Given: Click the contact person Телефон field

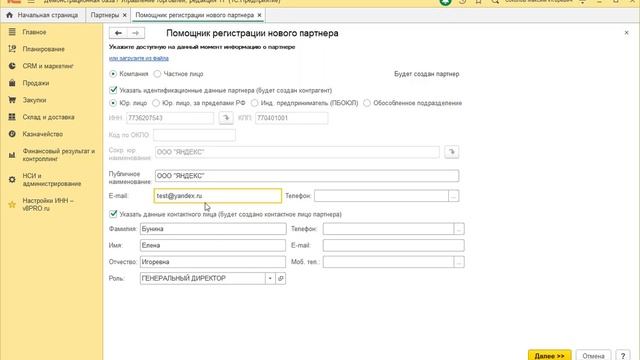Looking at the screenshot, I should pyautogui.click(x=389, y=229).
